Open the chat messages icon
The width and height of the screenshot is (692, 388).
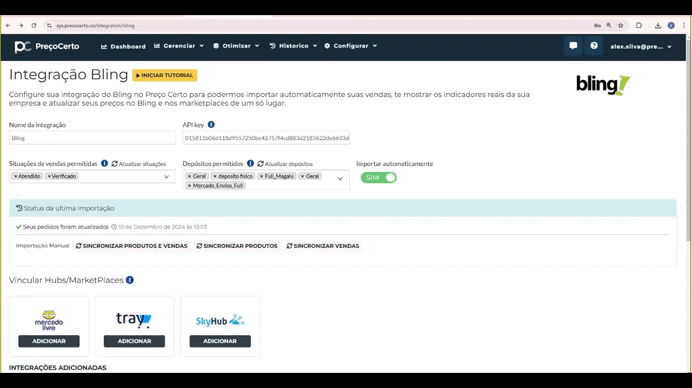[573, 46]
